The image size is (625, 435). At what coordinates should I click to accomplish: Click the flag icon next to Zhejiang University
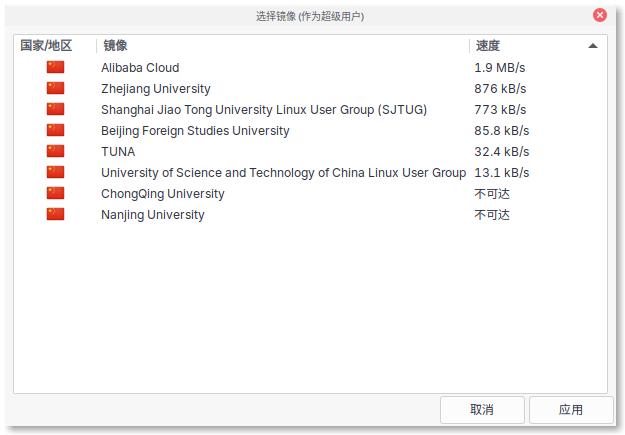coord(55,88)
